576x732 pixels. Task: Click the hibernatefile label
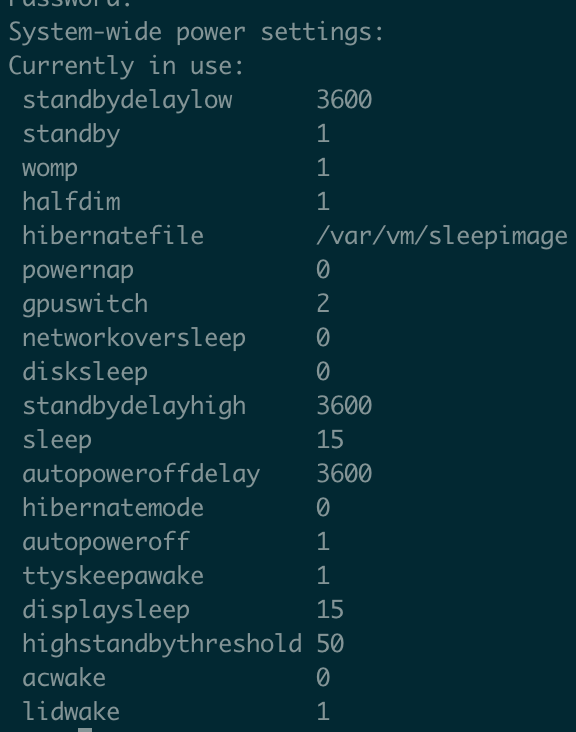[113, 236]
